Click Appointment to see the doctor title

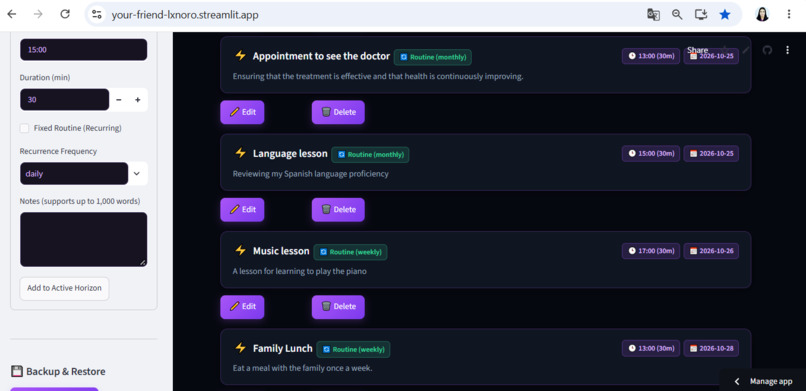[321, 56]
